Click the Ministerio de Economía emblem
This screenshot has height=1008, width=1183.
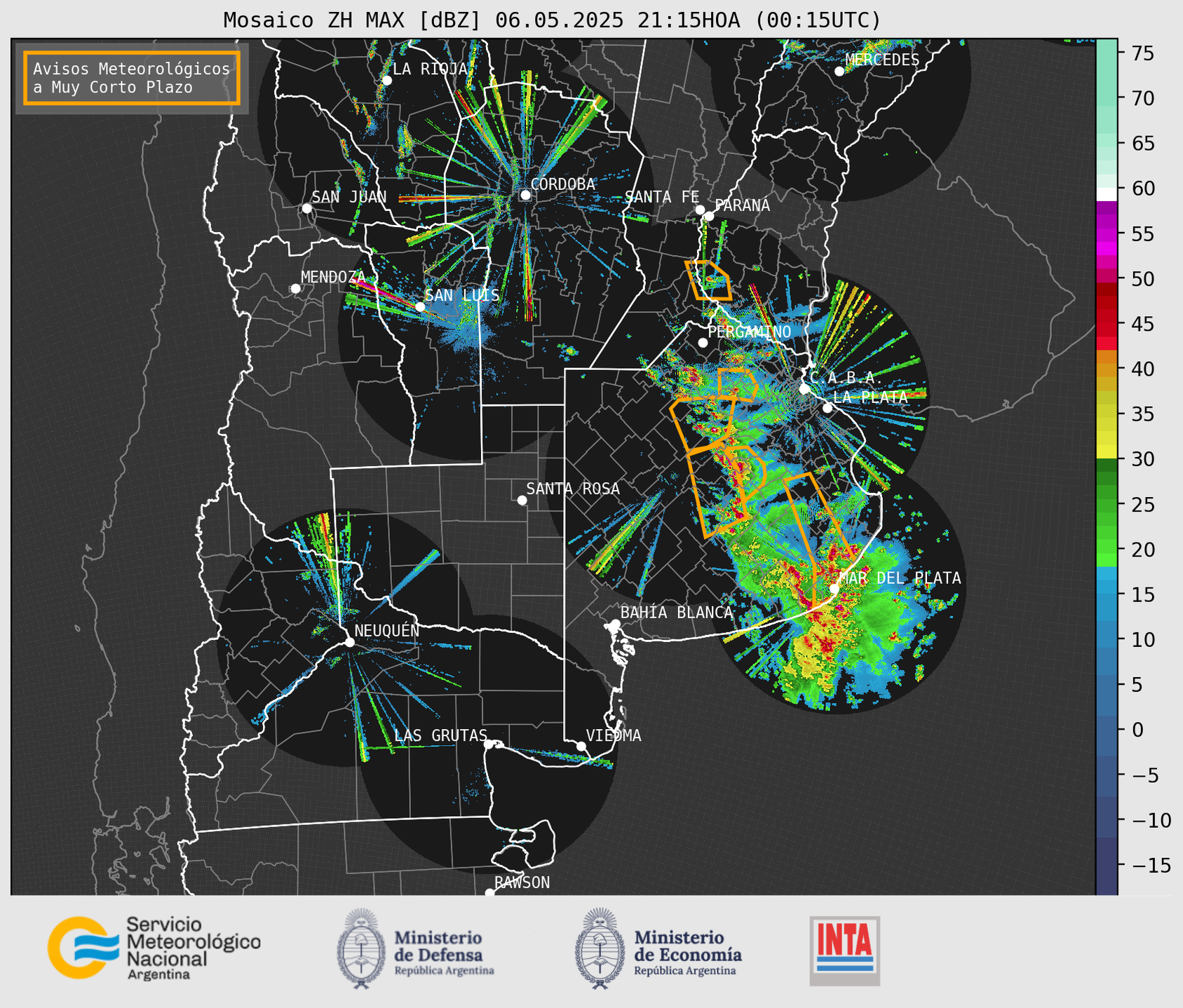(600, 948)
